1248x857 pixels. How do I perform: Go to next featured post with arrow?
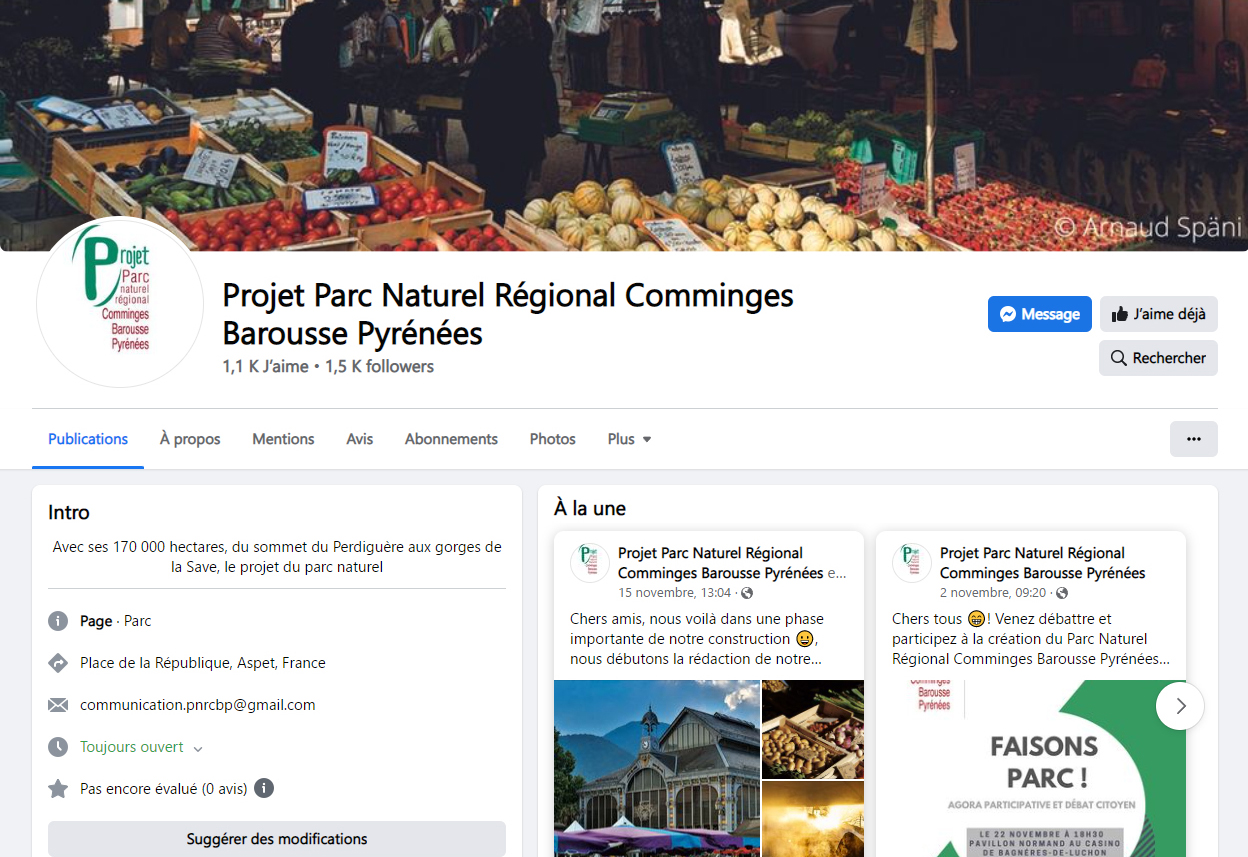tap(1180, 706)
